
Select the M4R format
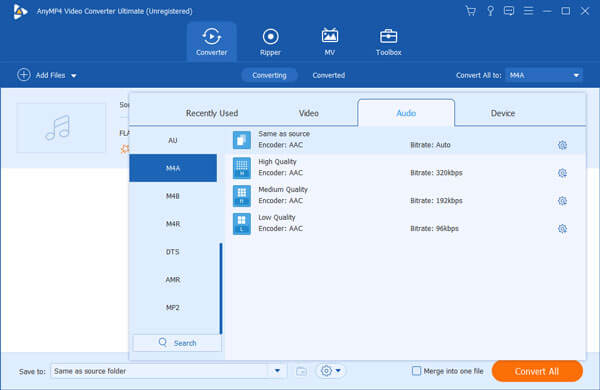[173, 224]
